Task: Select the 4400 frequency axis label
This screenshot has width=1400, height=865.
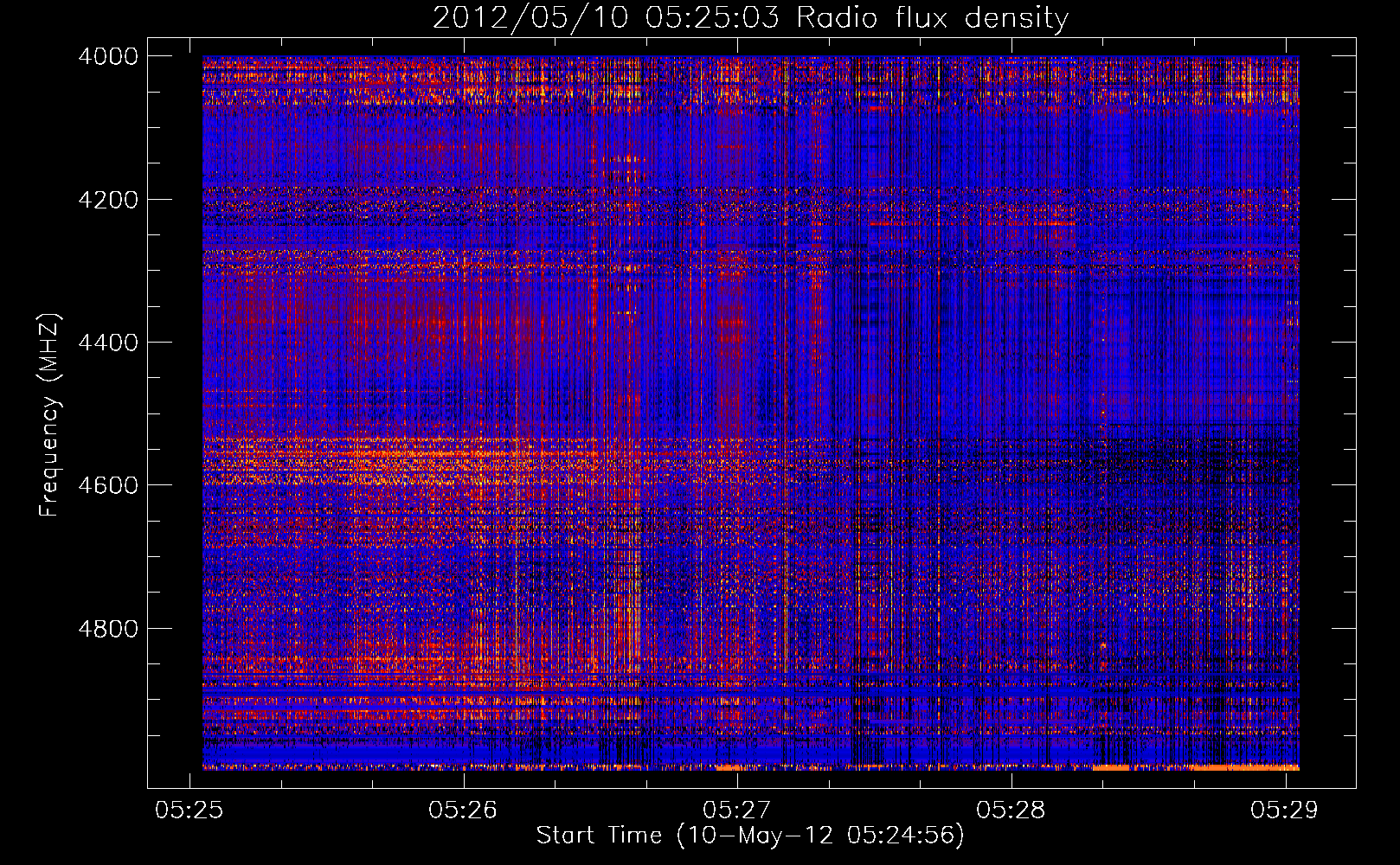Action: (x=108, y=343)
